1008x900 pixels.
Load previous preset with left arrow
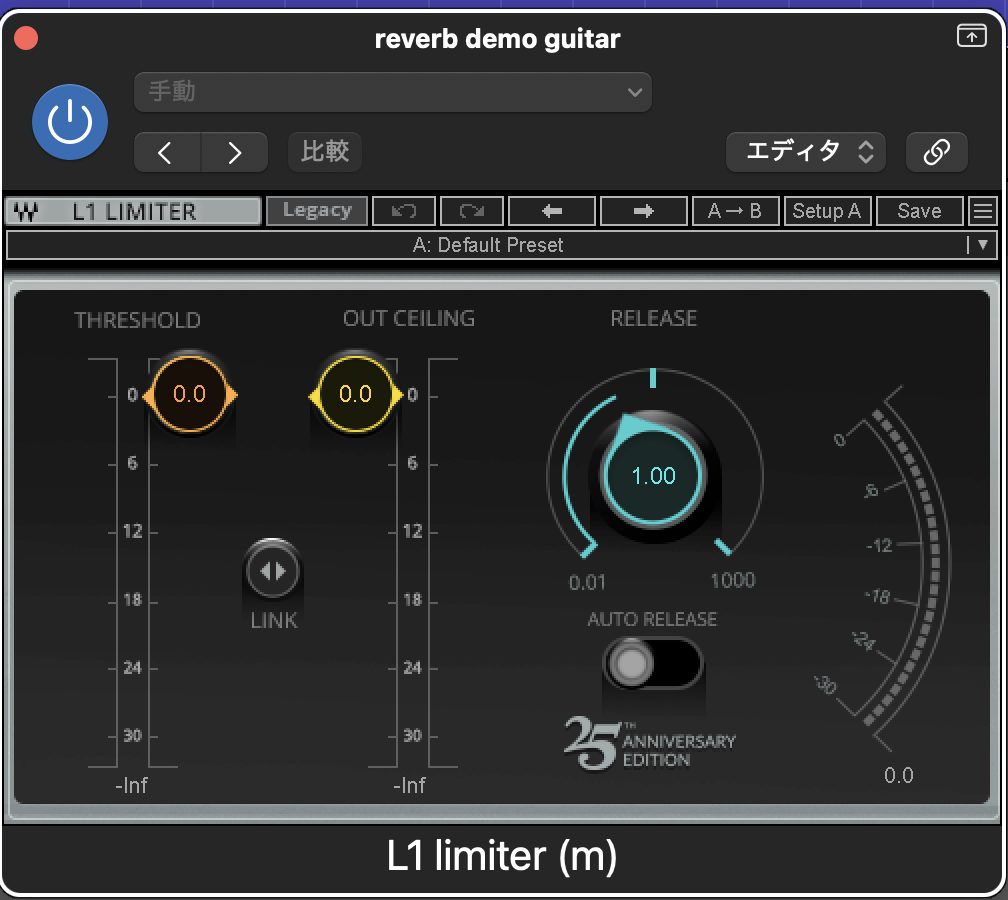[x=552, y=211]
